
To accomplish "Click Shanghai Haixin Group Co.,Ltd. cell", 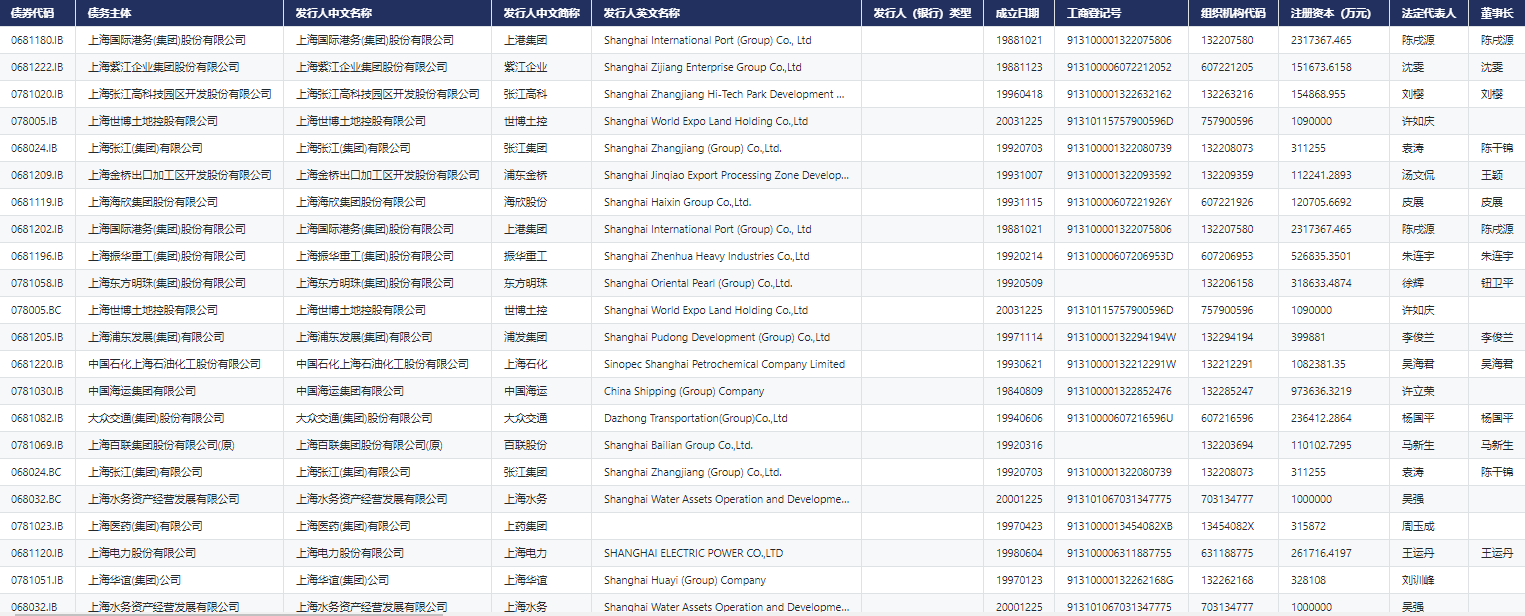I will click(x=726, y=202).
